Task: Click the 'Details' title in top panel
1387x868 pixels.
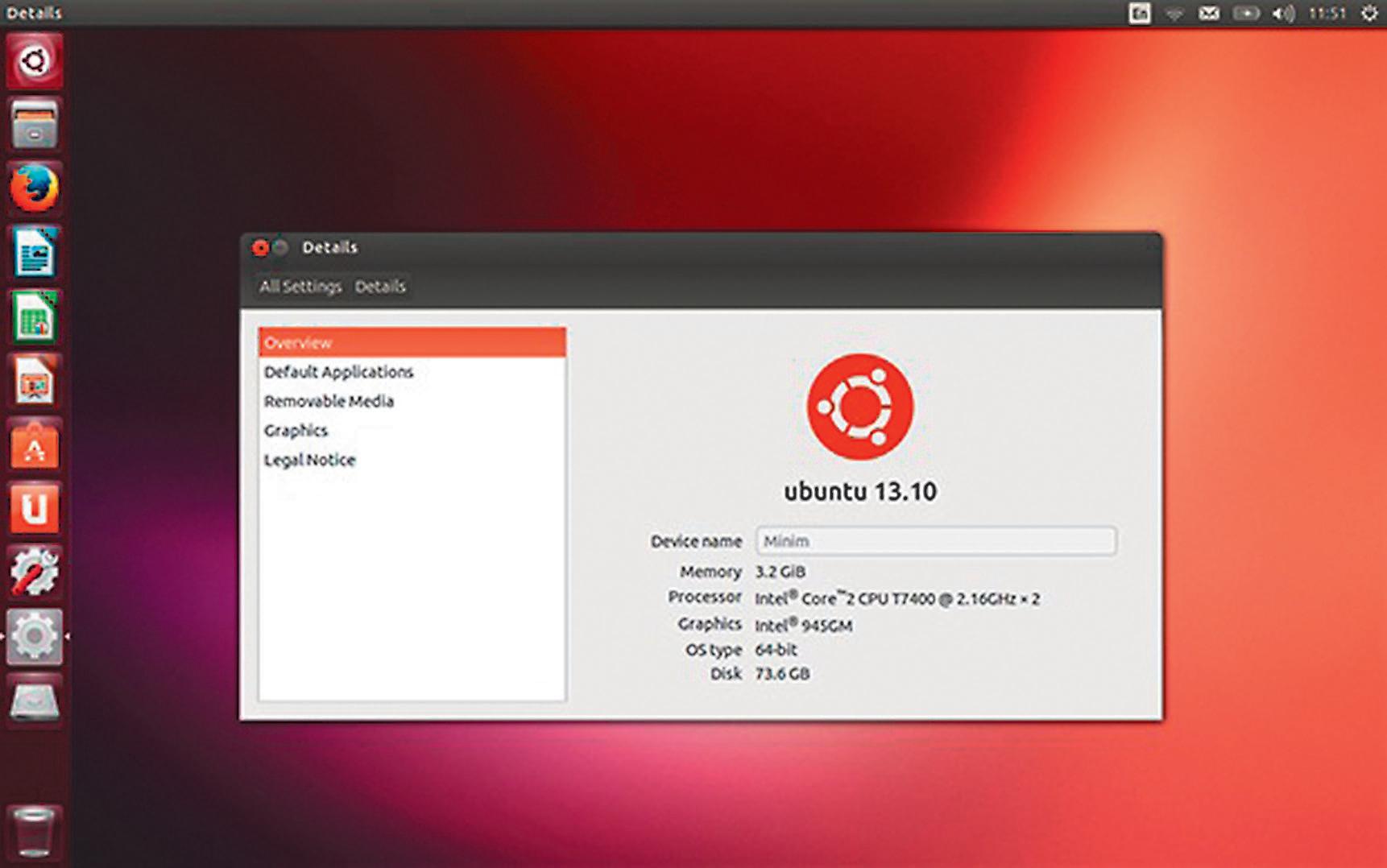Action: tap(33, 13)
